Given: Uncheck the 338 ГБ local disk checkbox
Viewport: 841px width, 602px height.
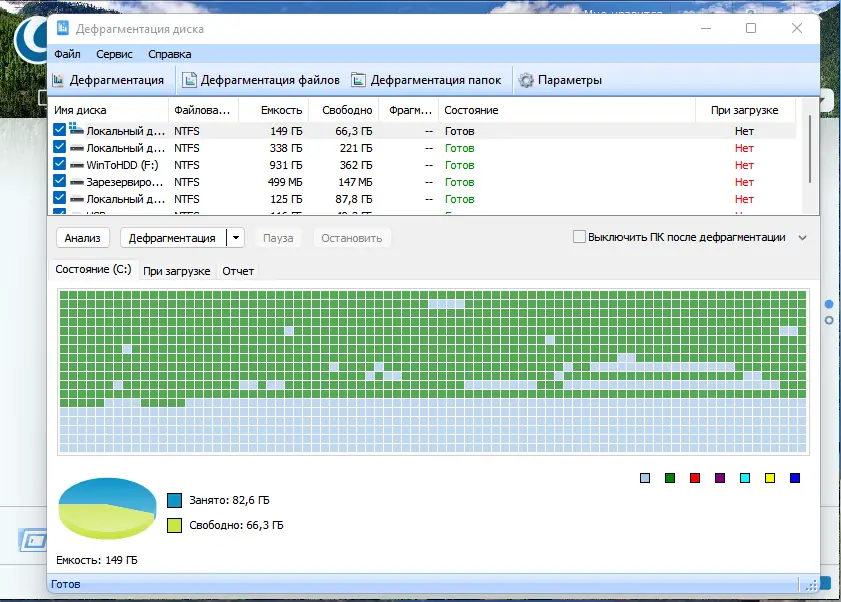Looking at the screenshot, I should coord(60,146).
